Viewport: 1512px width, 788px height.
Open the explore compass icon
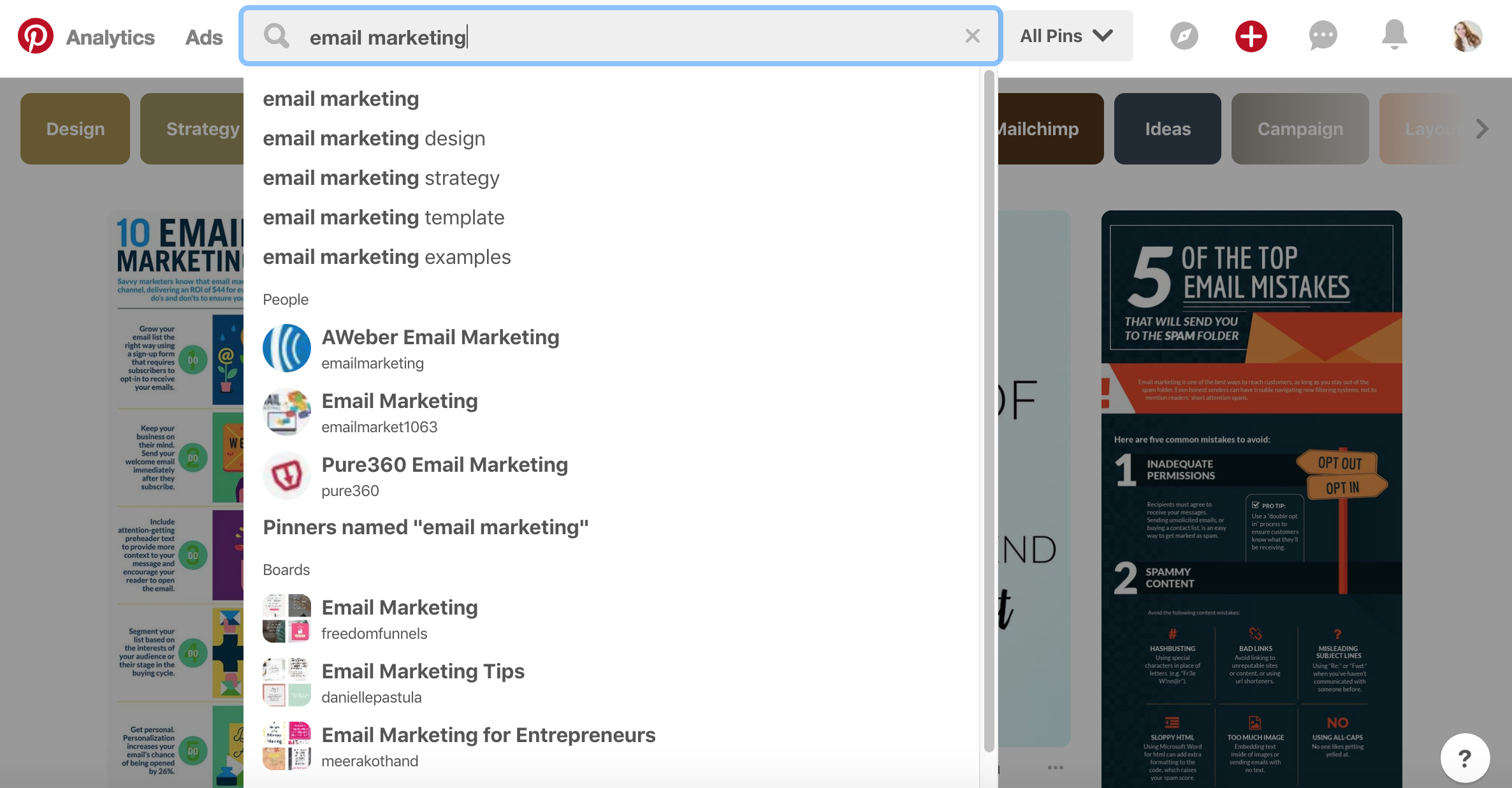pos(1184,36)
